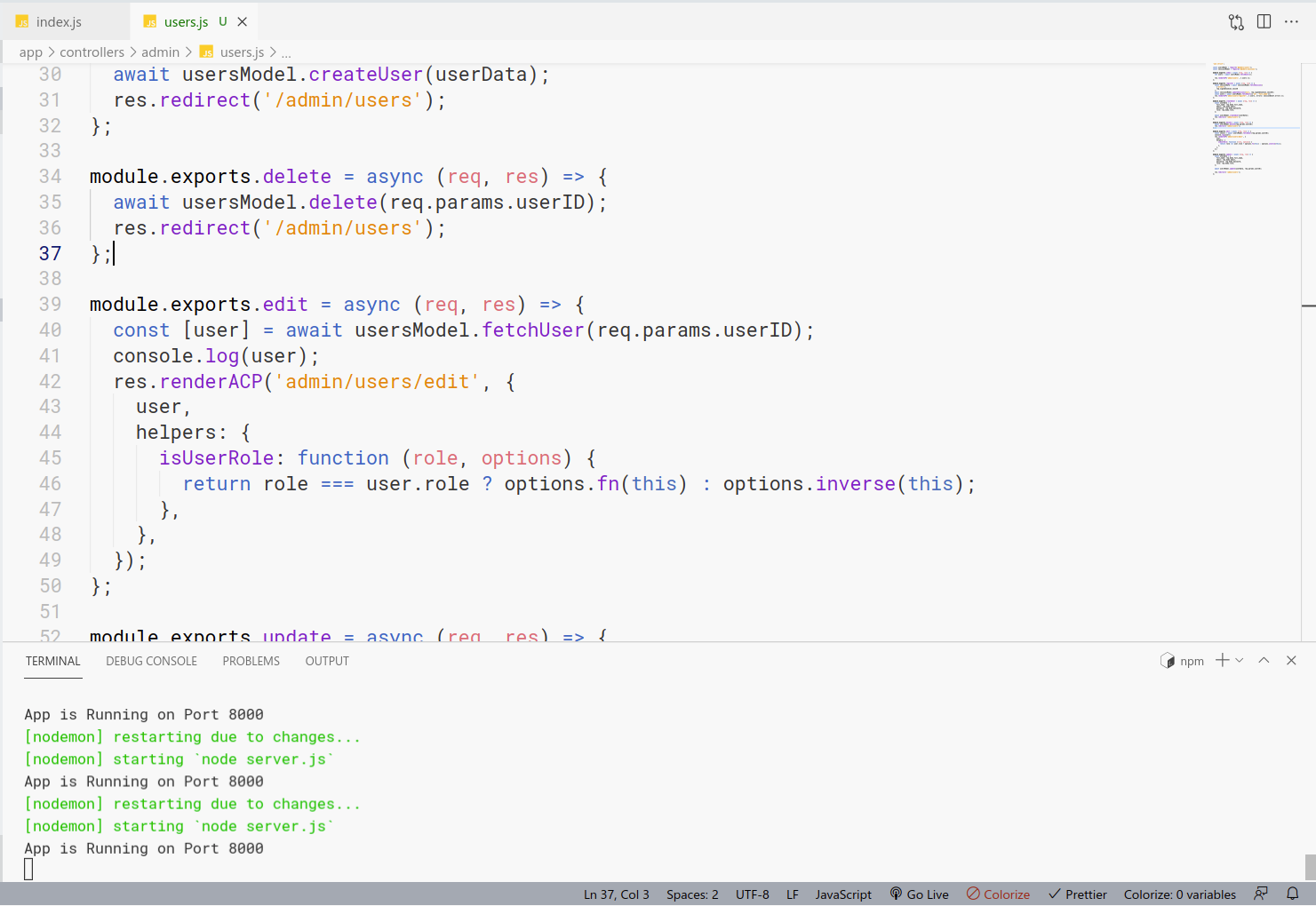Screen dimensions: 1316x906
Task: Change file encoding UTF-8
Action: pos(753,894)
